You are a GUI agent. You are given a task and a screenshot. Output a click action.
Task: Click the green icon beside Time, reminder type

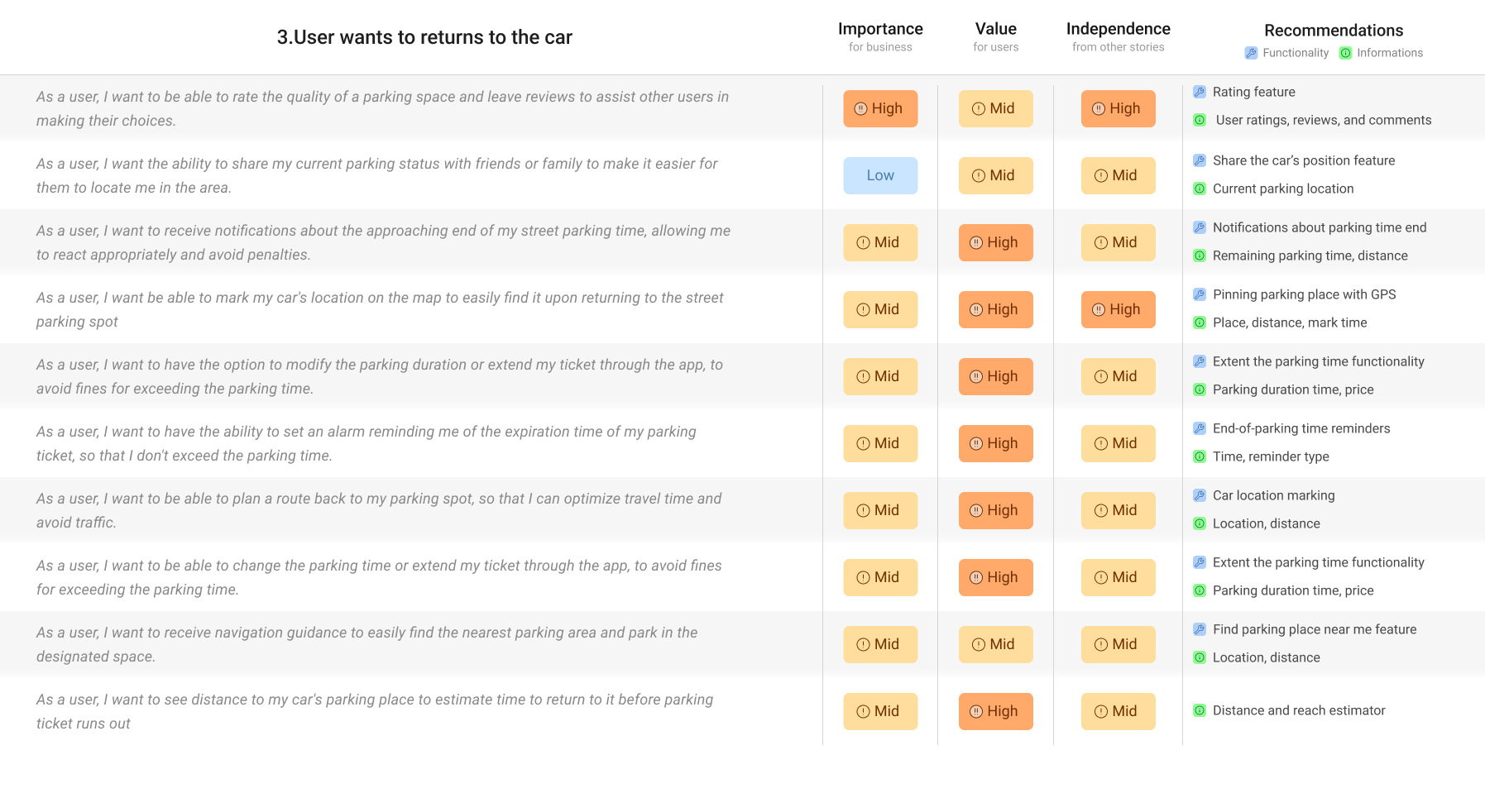pyautogui.click(x=1200, y=456)
